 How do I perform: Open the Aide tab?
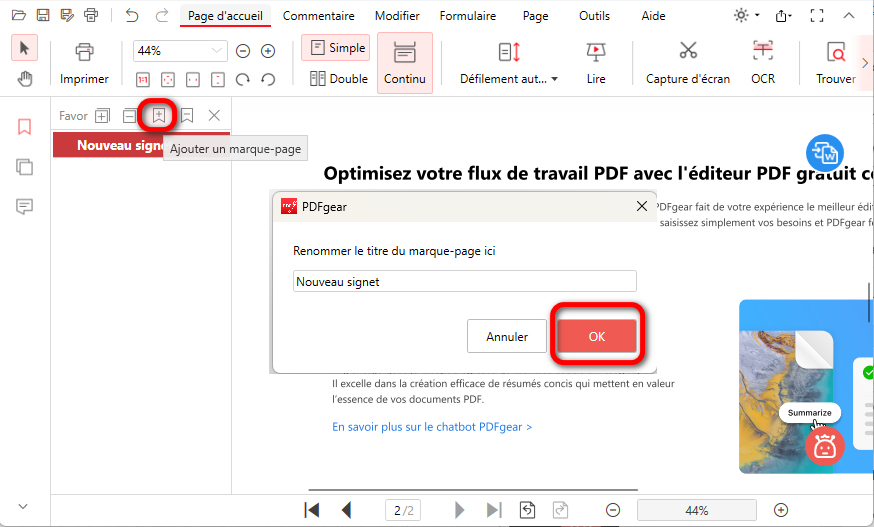click(653, 16)
